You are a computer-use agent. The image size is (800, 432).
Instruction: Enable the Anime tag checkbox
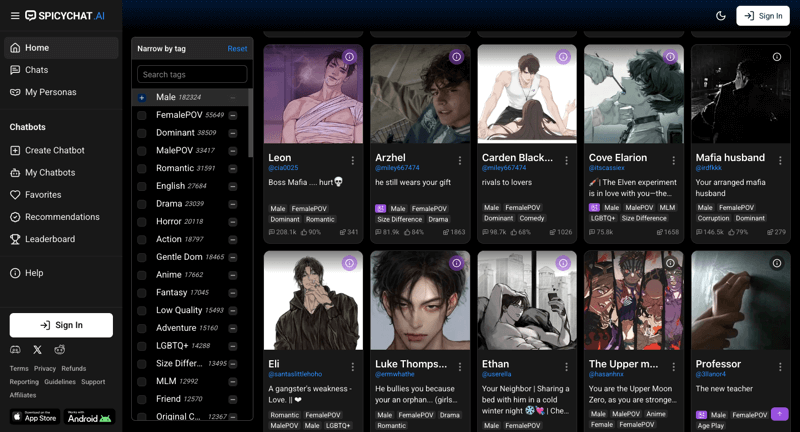(x=142, y=275)
